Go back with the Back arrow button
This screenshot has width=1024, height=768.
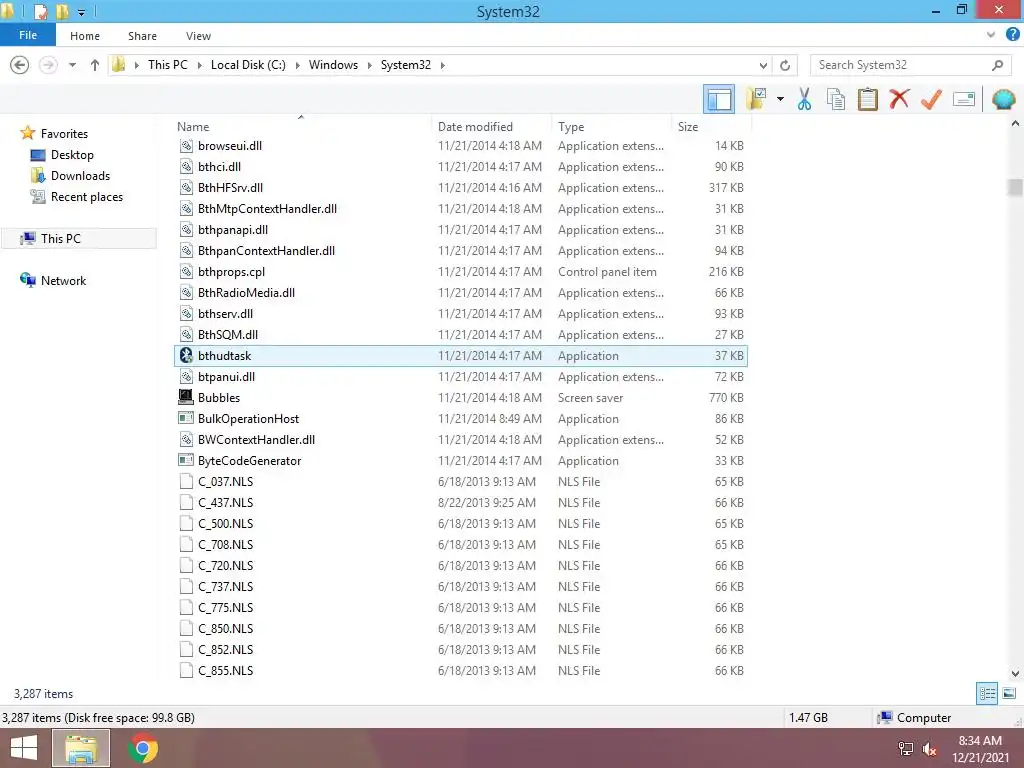(x=20, y=65)
